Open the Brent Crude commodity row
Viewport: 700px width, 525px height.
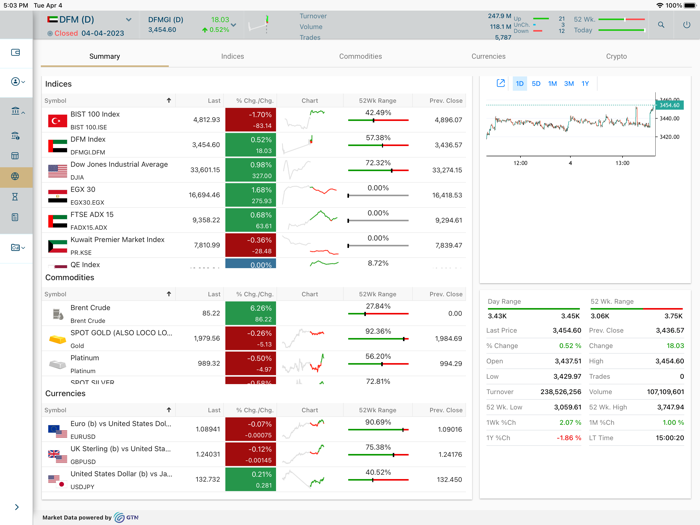(x=254, y=313)
